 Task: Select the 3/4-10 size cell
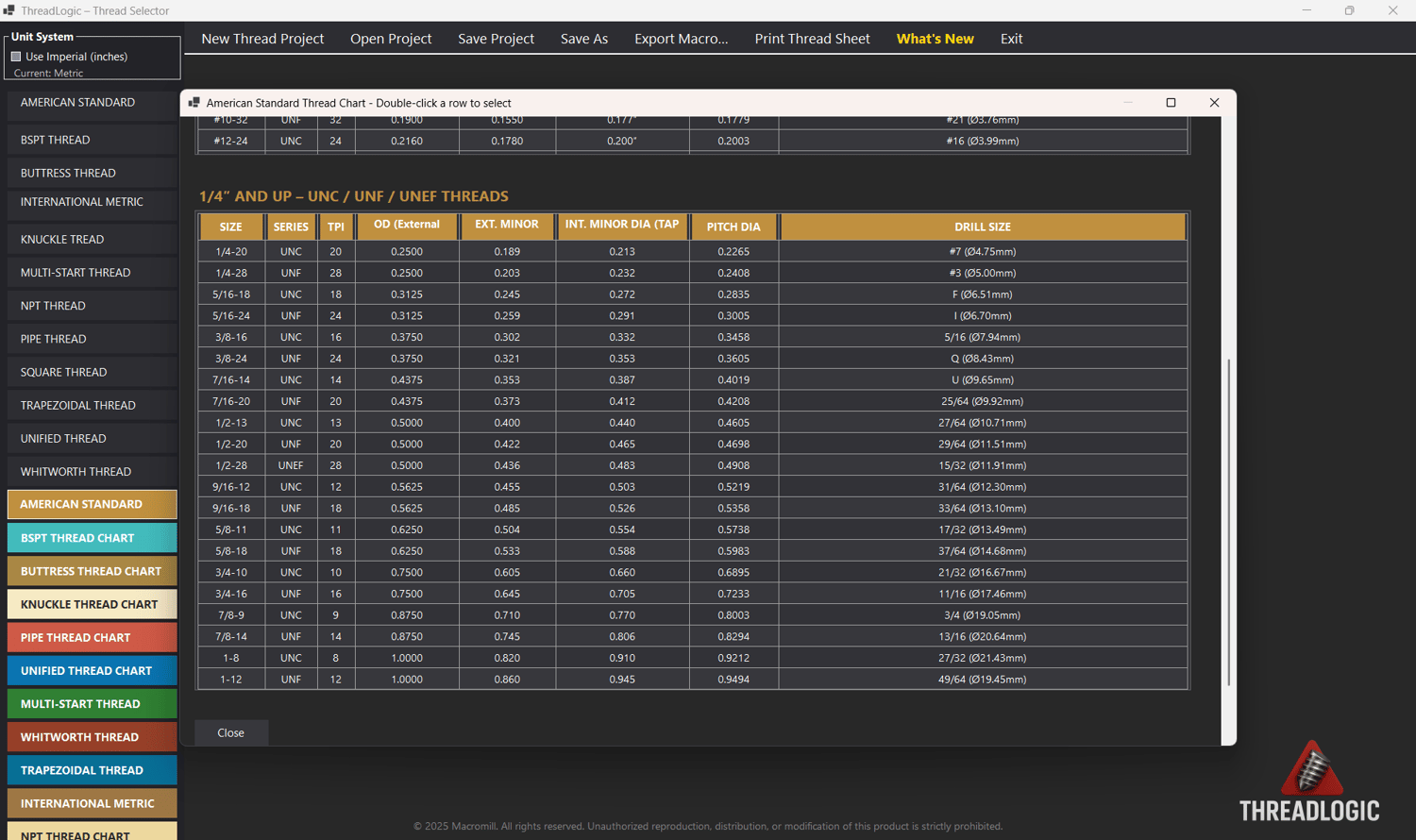point(231,572)
